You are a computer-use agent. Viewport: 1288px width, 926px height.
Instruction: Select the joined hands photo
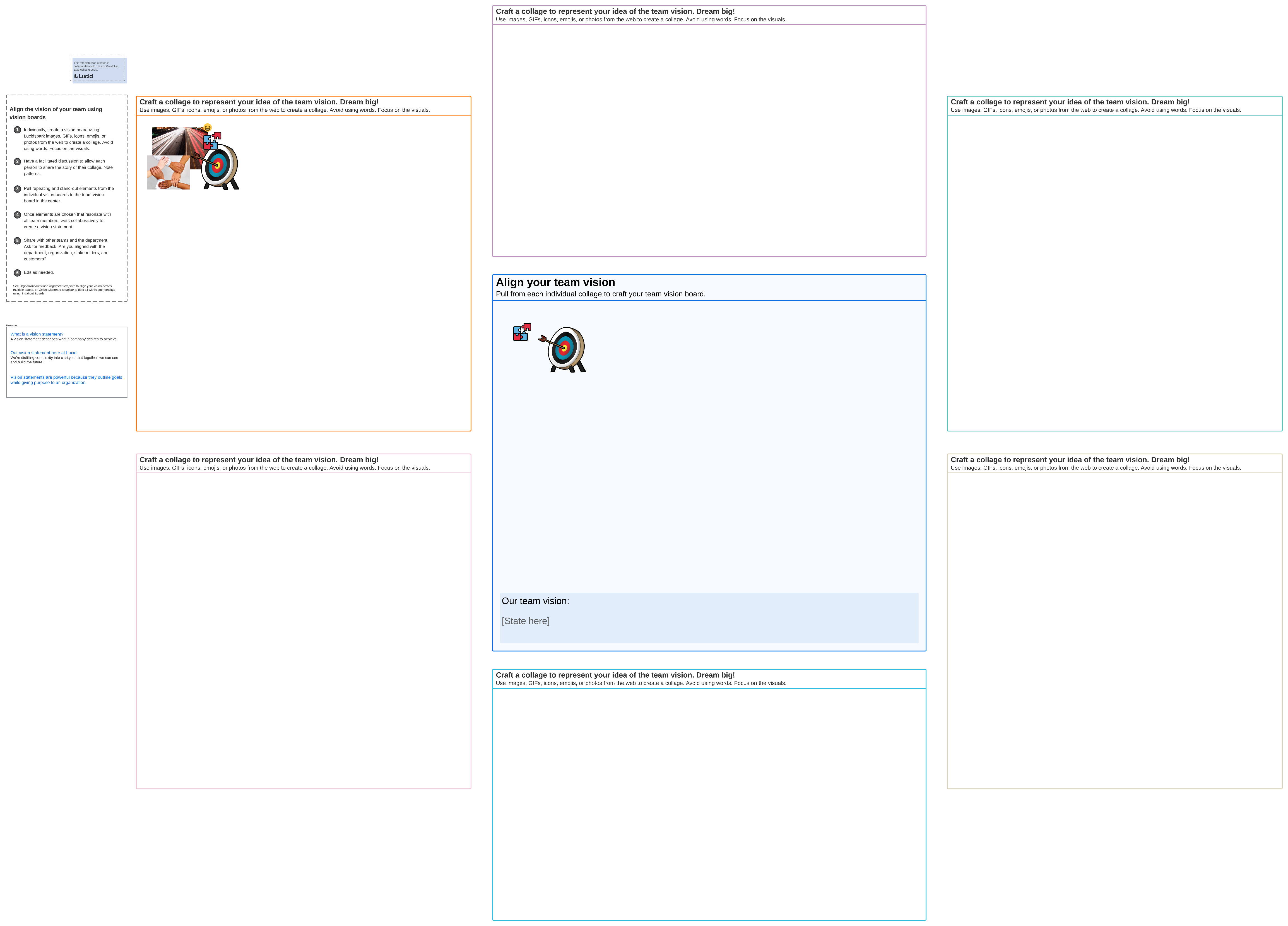(x=168, y=173)
